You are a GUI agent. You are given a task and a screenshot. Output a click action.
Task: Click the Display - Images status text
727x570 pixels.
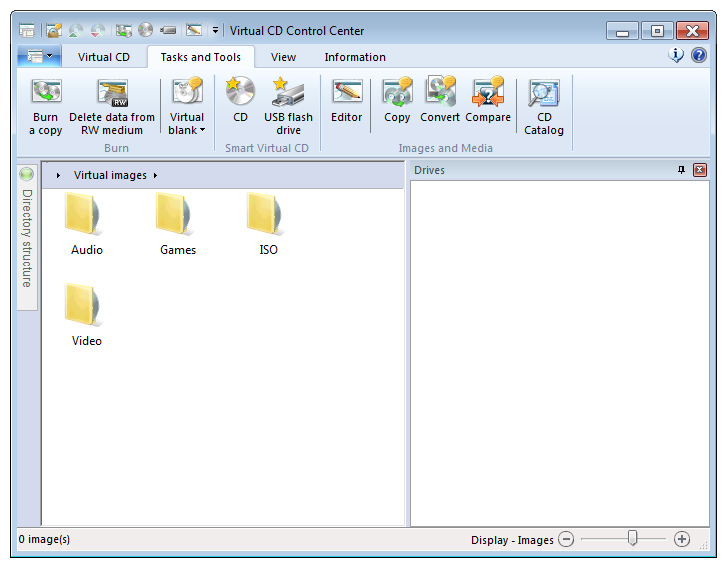tap(512, 540)
